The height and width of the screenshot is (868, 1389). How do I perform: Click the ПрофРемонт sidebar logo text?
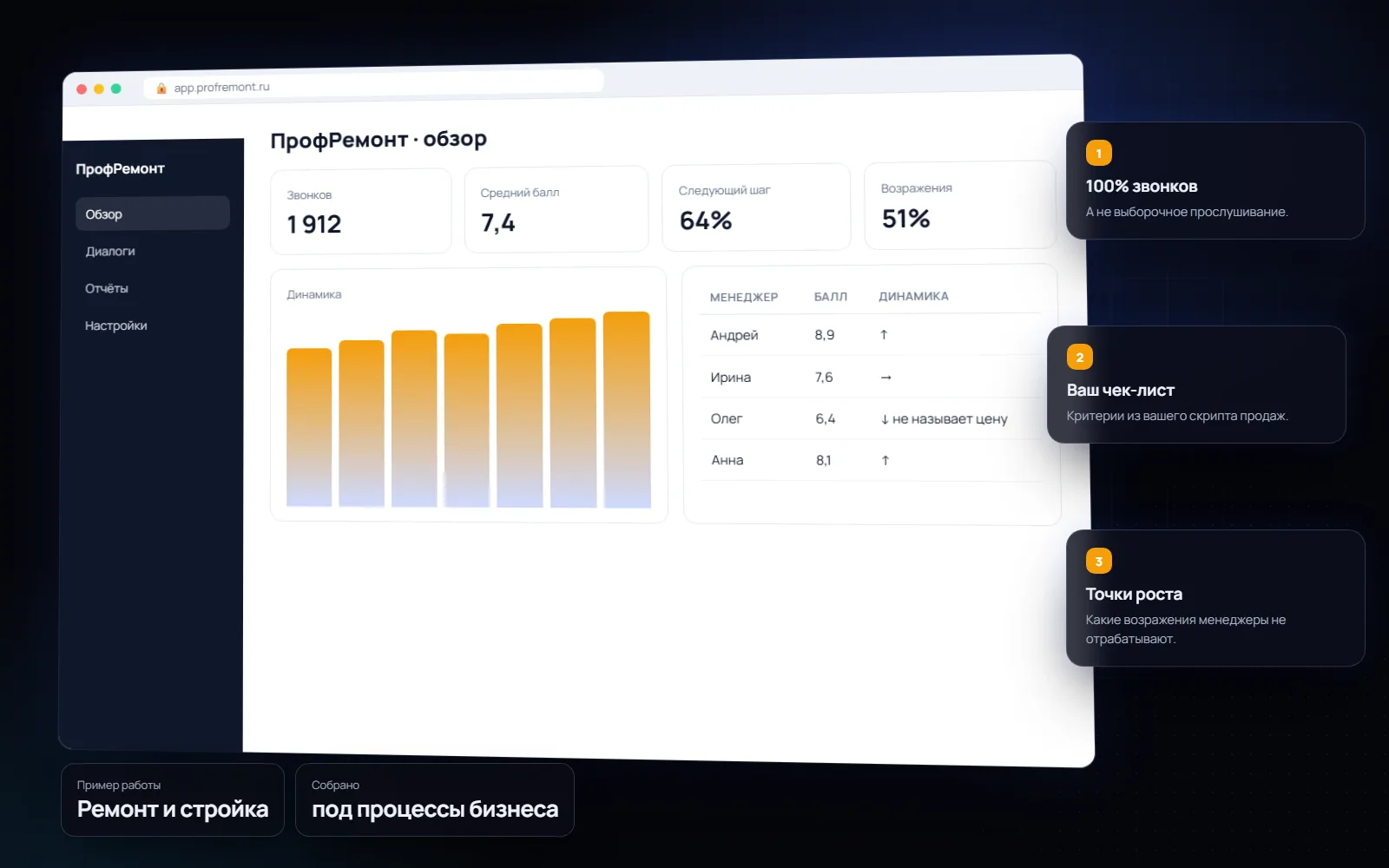pos(120,168)
